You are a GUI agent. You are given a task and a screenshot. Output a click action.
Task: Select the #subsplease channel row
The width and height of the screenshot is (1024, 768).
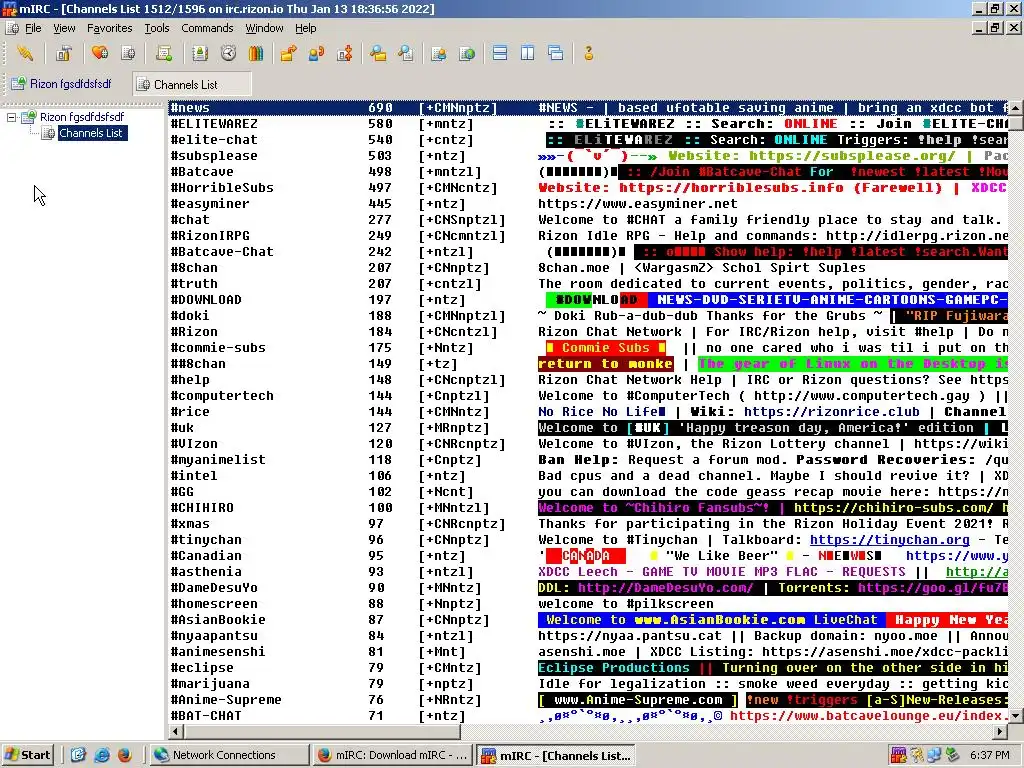588,155
